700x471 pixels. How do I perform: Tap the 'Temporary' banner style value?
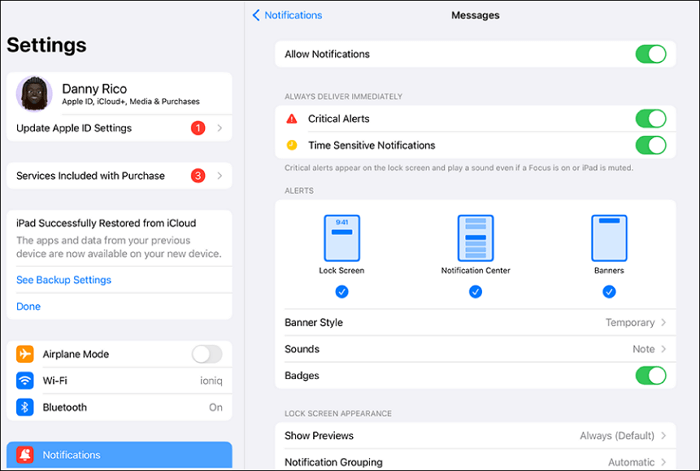pyautogui.click(x=630, y=322)
